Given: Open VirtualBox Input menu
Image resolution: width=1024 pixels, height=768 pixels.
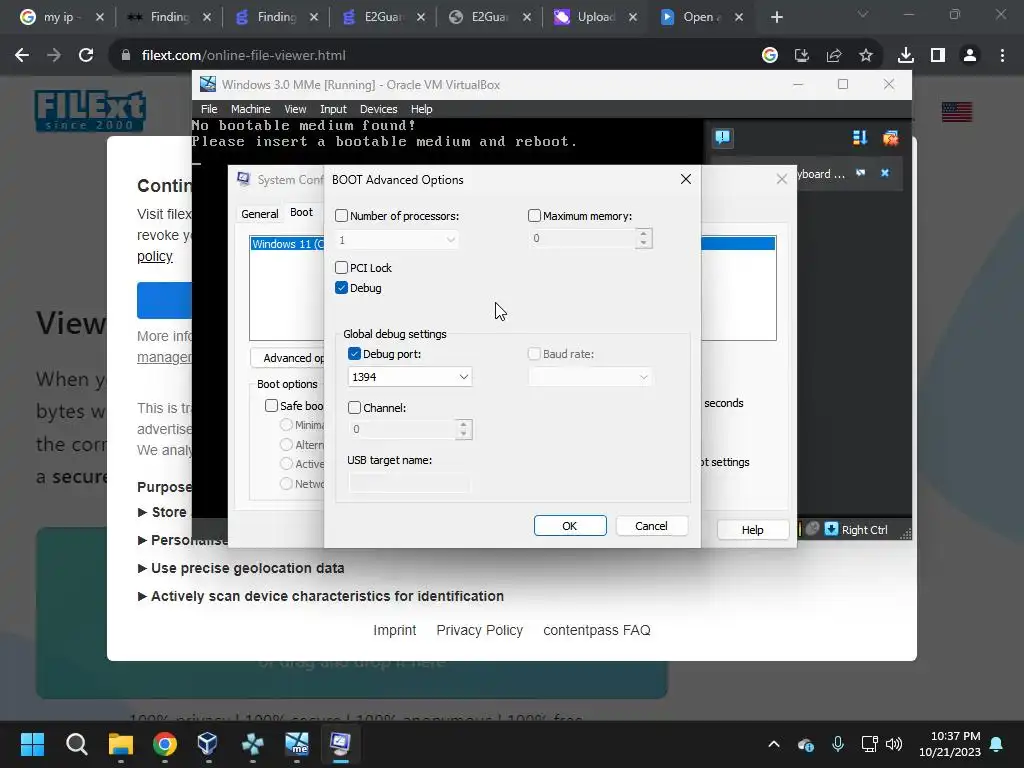Looking at the screenshot, I should [x=333, y=109].
